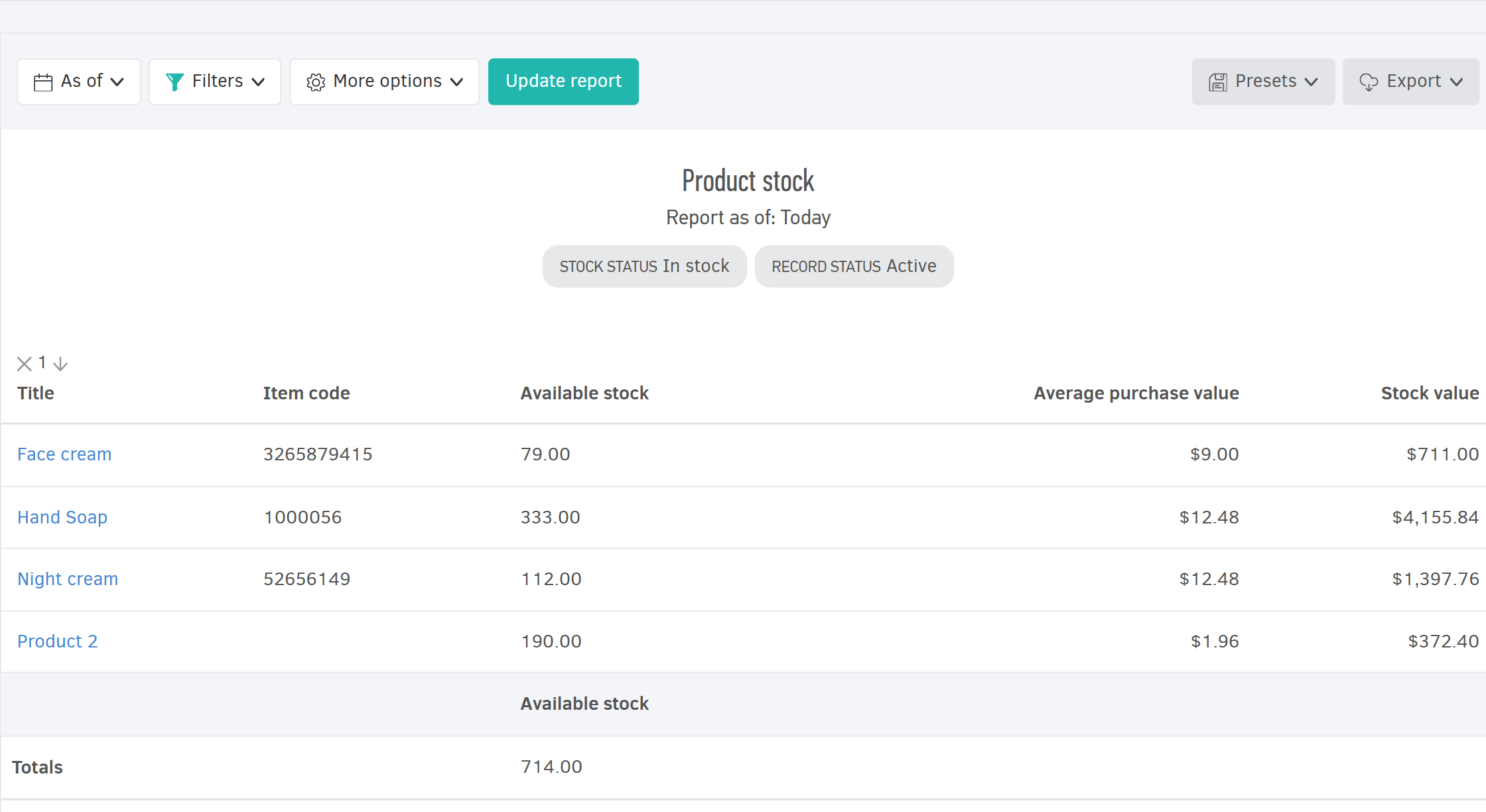The width and height of the screenshot is (1486, 812).
Task: Open the Product 2 link
Action: pos(58,642)
